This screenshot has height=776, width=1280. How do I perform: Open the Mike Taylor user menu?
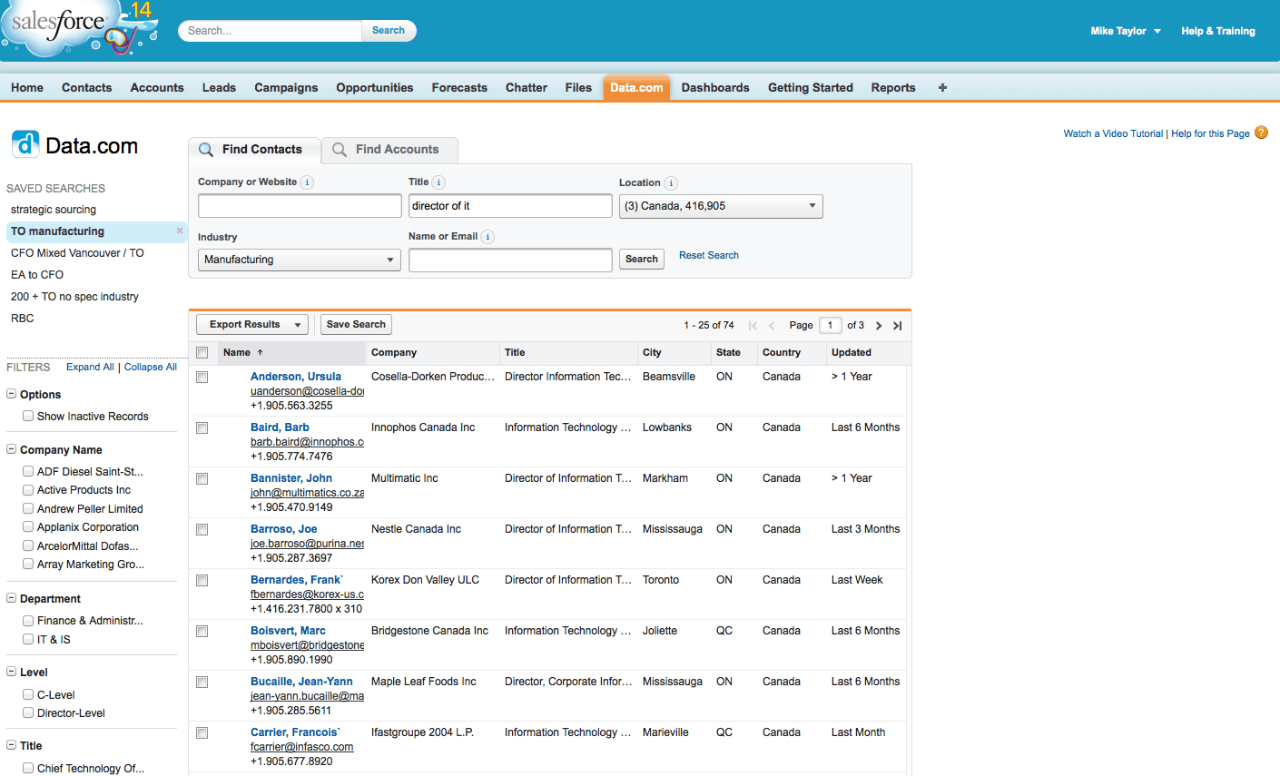click(x=1126, y=31)
